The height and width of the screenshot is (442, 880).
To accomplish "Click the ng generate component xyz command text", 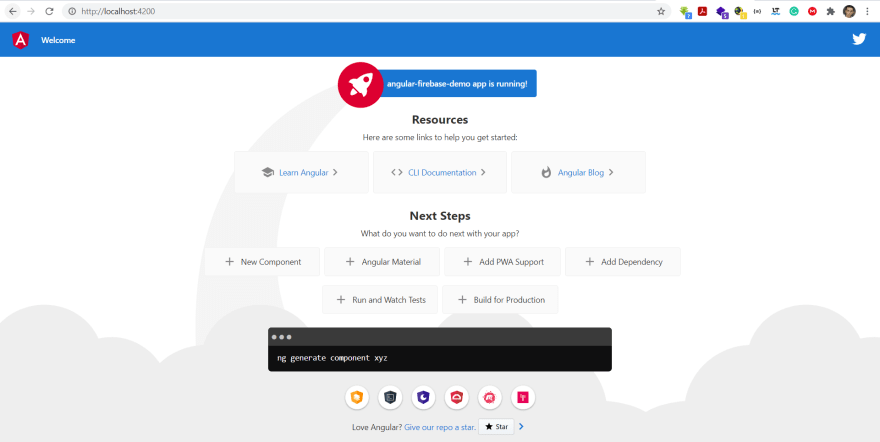I will 332,358.
